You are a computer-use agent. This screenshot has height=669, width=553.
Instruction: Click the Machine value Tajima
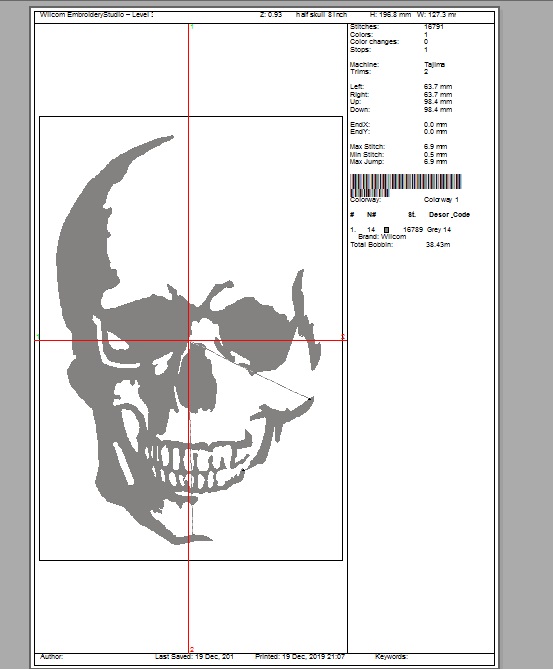tap(434, 64)
